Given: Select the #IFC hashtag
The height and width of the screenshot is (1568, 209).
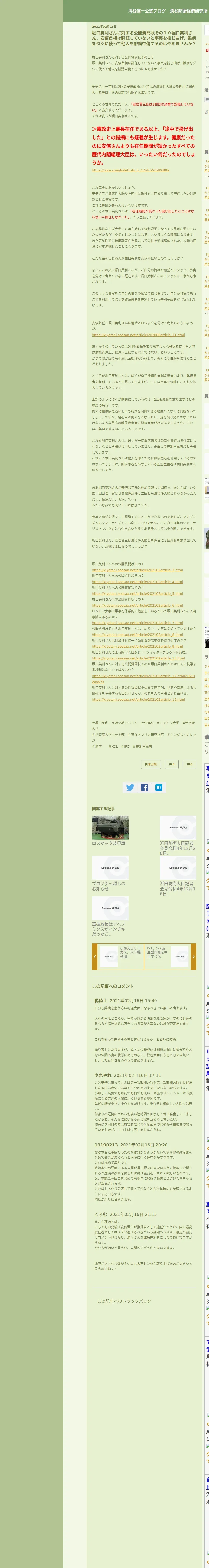Looking at the screenshot, I should point(125,746).
